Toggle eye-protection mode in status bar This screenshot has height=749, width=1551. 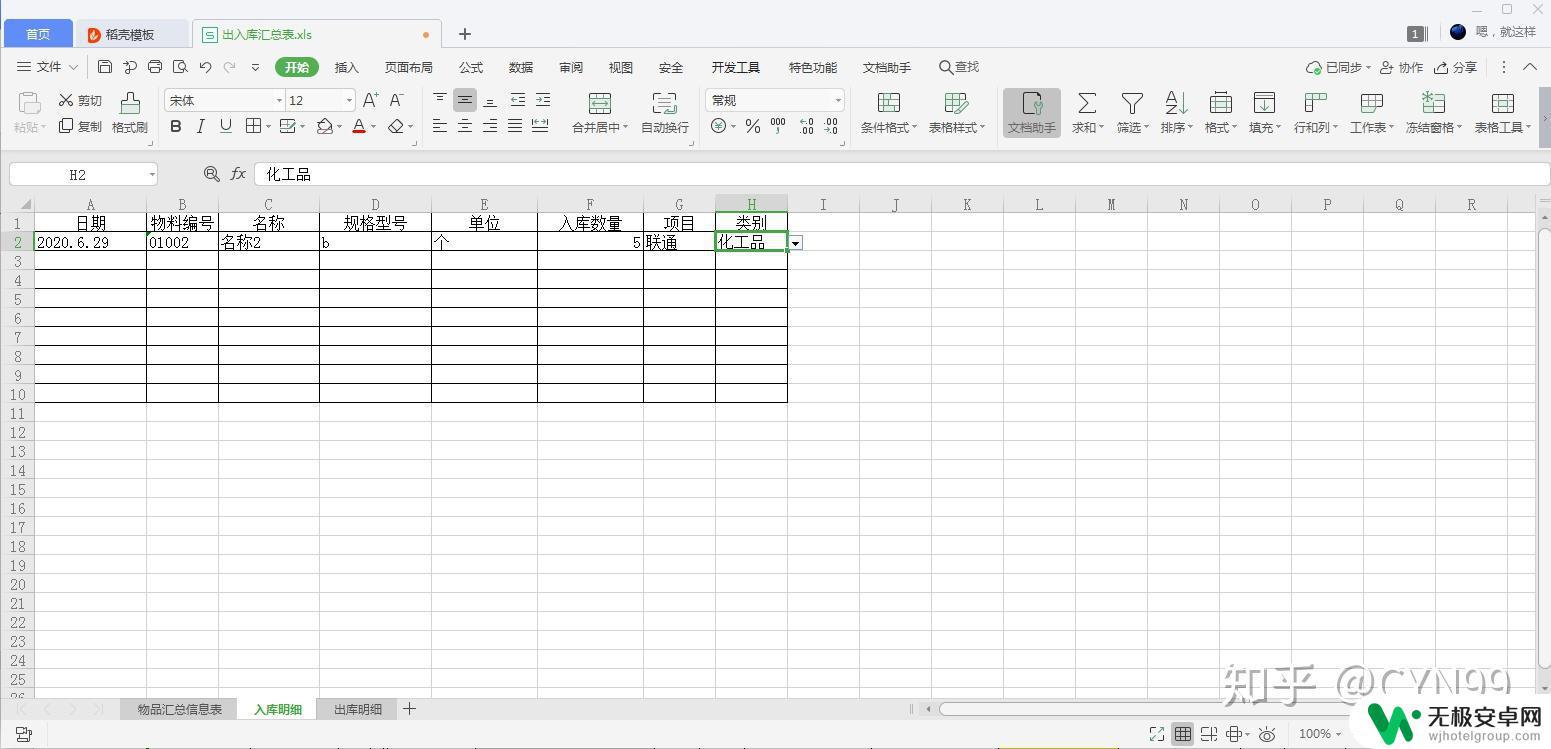[1267, 734]
